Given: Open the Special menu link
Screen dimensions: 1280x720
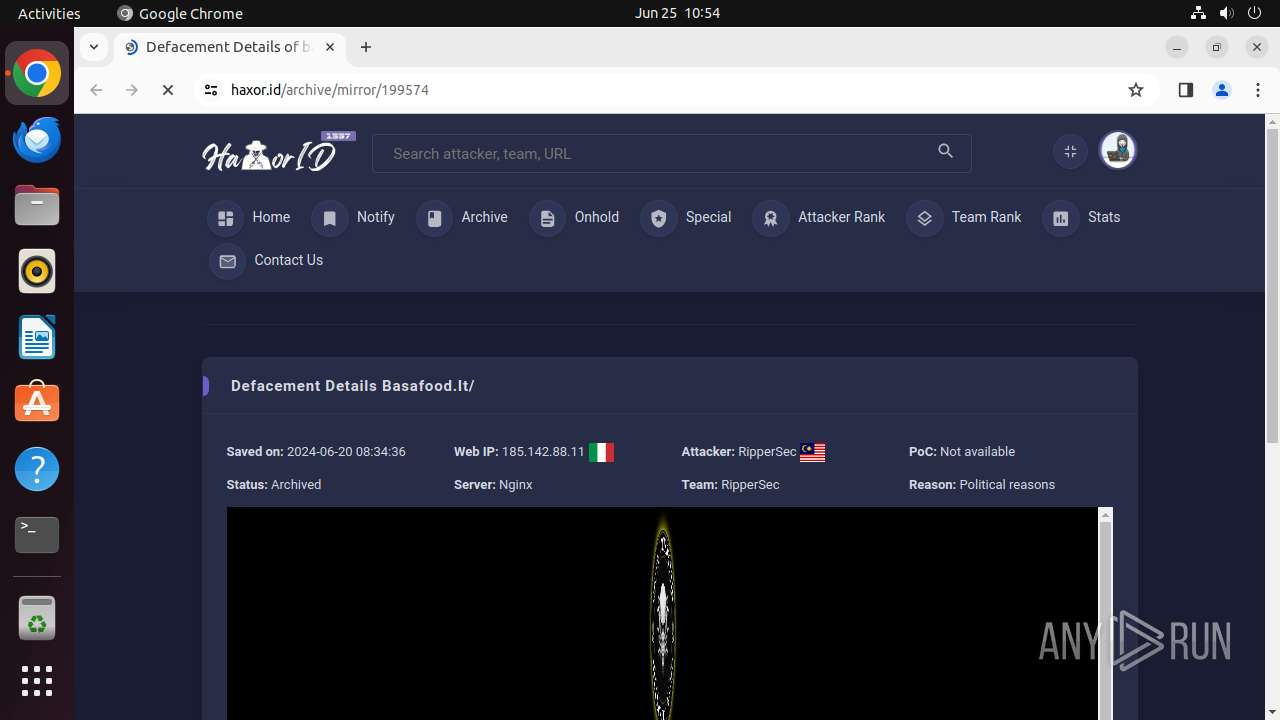Looking at the screenshot, I should (x=708, y=217).
